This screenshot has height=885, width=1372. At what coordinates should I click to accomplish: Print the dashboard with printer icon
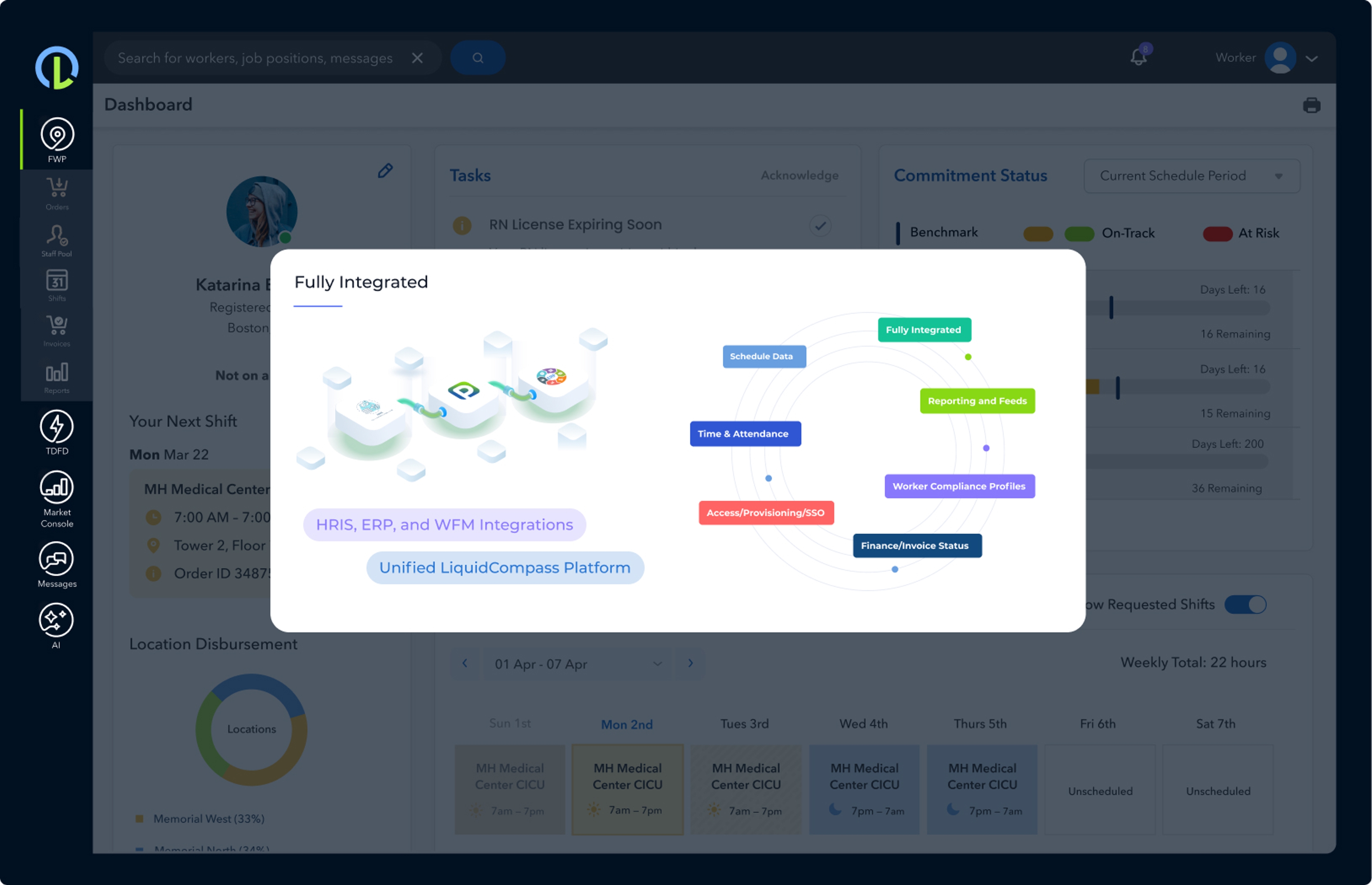coord(1312,105)
